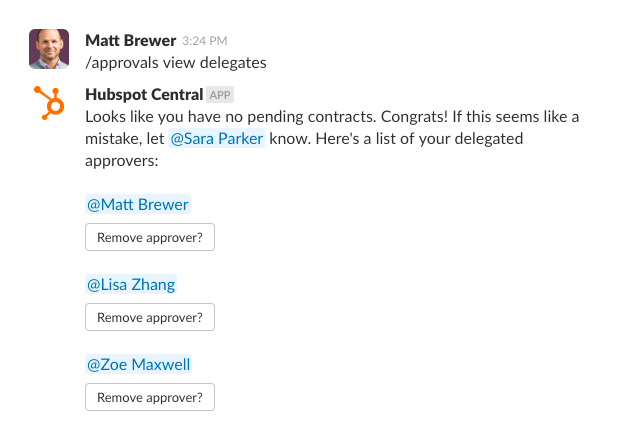Open the 3:24 PM message timestamp
Screen dimensions: 627x442
tap(205, 42)
